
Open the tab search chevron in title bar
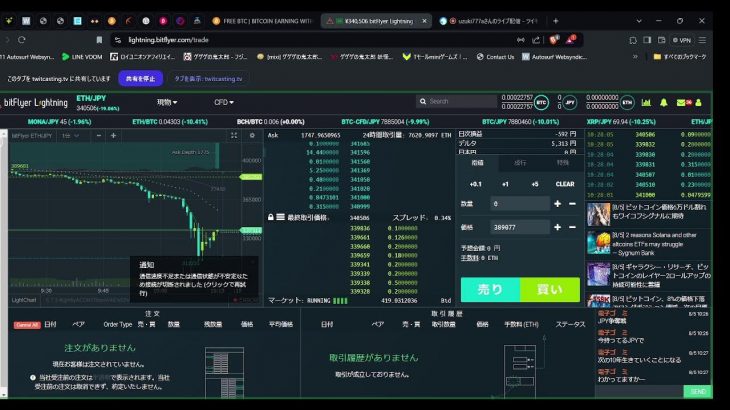click(x=639, y=21)
